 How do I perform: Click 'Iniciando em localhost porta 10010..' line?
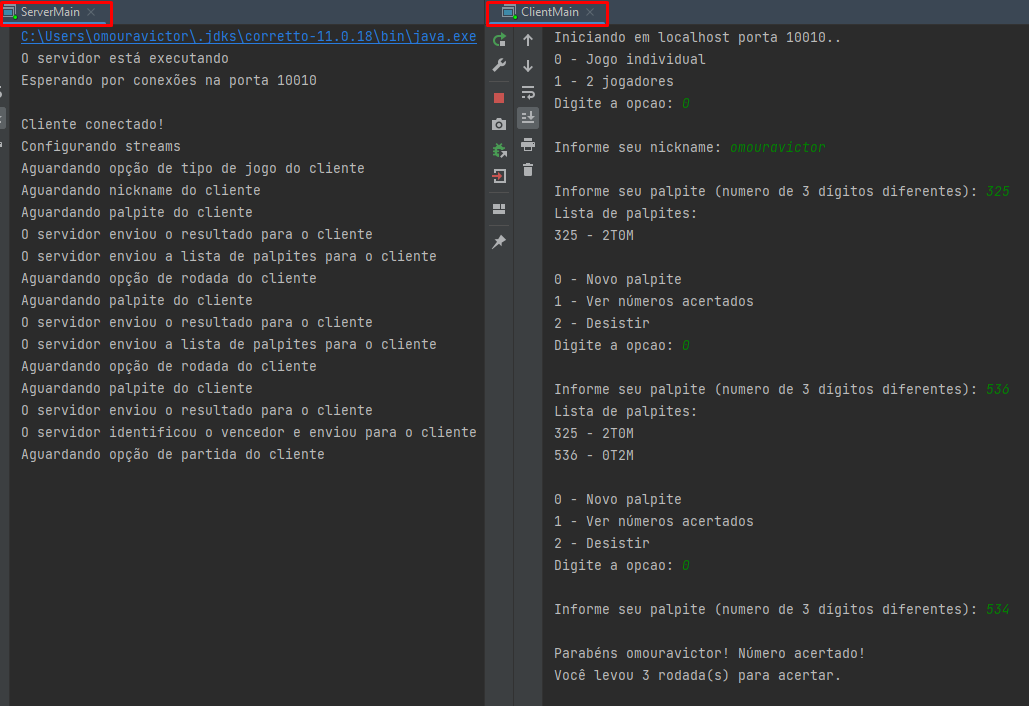tap(697, 37)
